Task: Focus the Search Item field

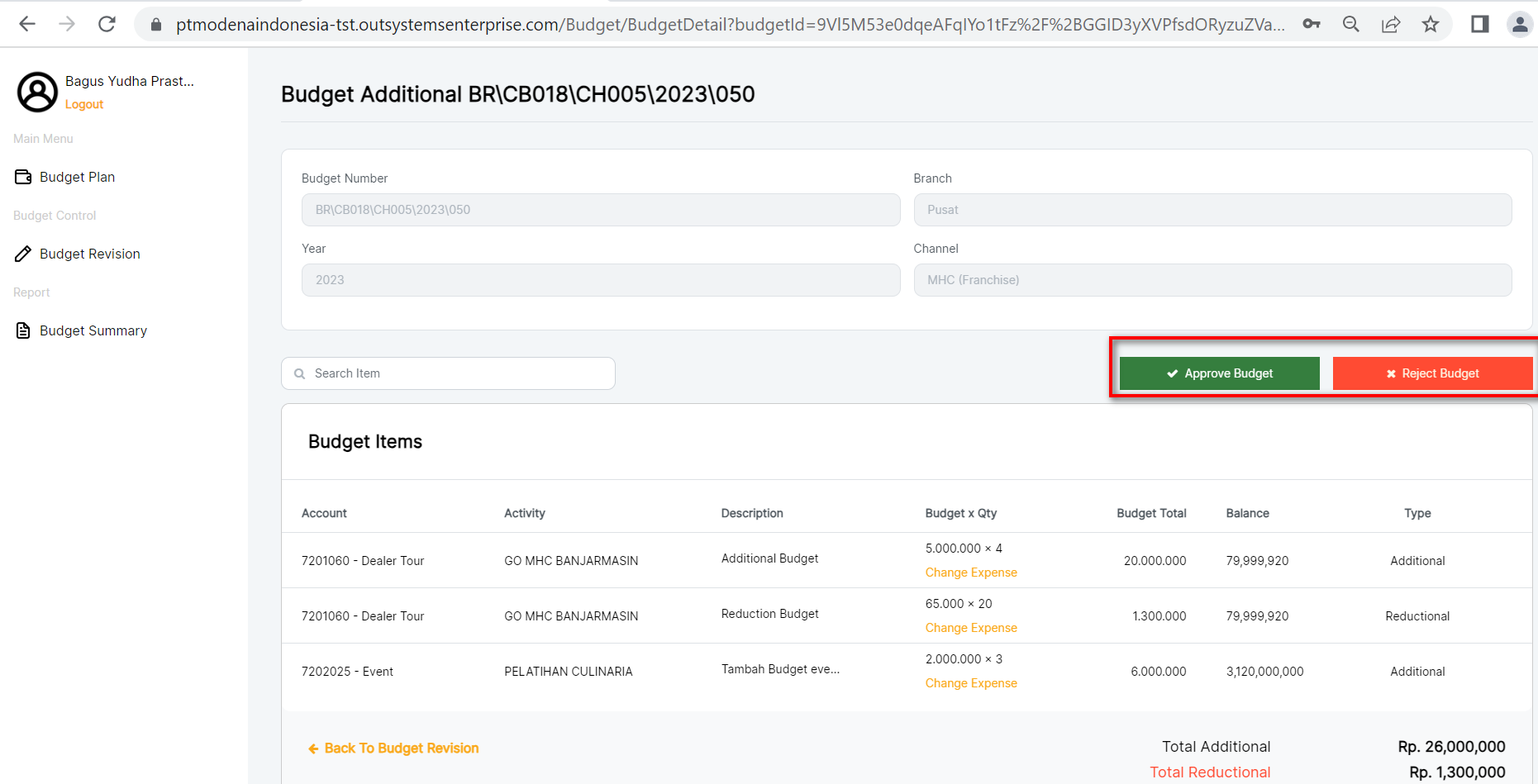Action: coord(459,373)
